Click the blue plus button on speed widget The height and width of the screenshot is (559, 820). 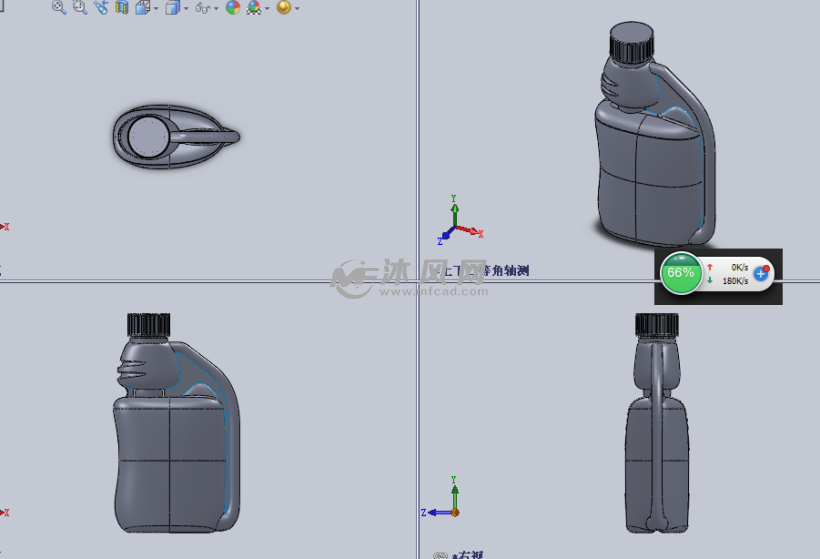pyautogui.click(x=761, y=273)
